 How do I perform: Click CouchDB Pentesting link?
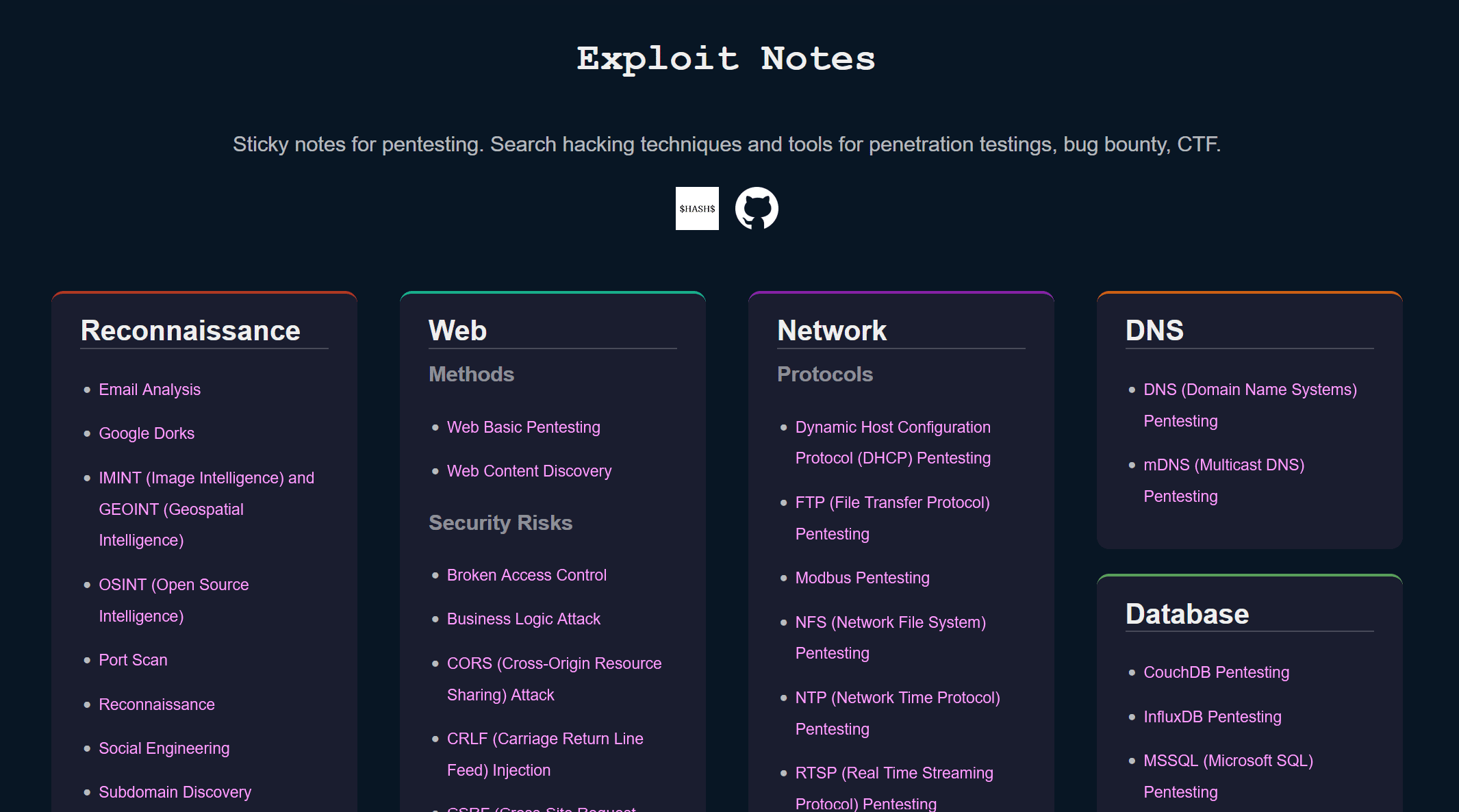[x=1216, y=672]
